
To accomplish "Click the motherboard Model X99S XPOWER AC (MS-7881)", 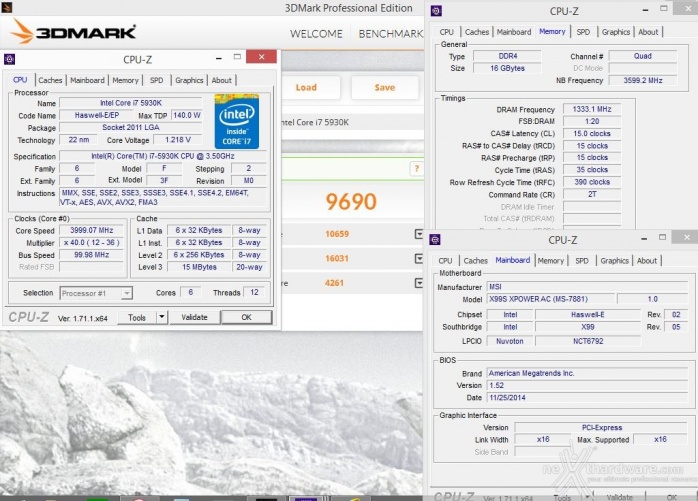I will point(551,299).
